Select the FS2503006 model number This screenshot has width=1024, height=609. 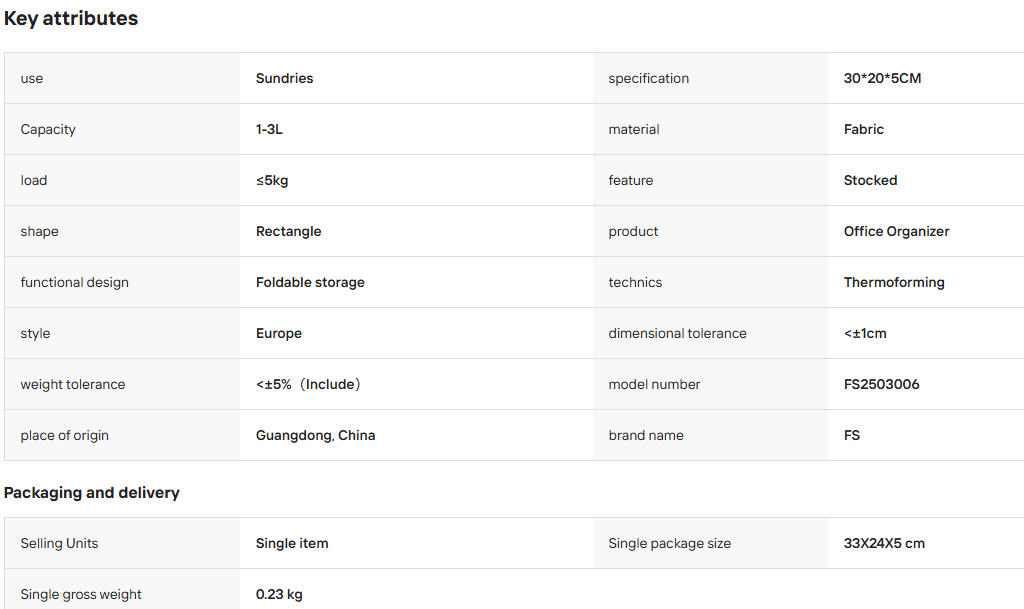coord(881,384)
